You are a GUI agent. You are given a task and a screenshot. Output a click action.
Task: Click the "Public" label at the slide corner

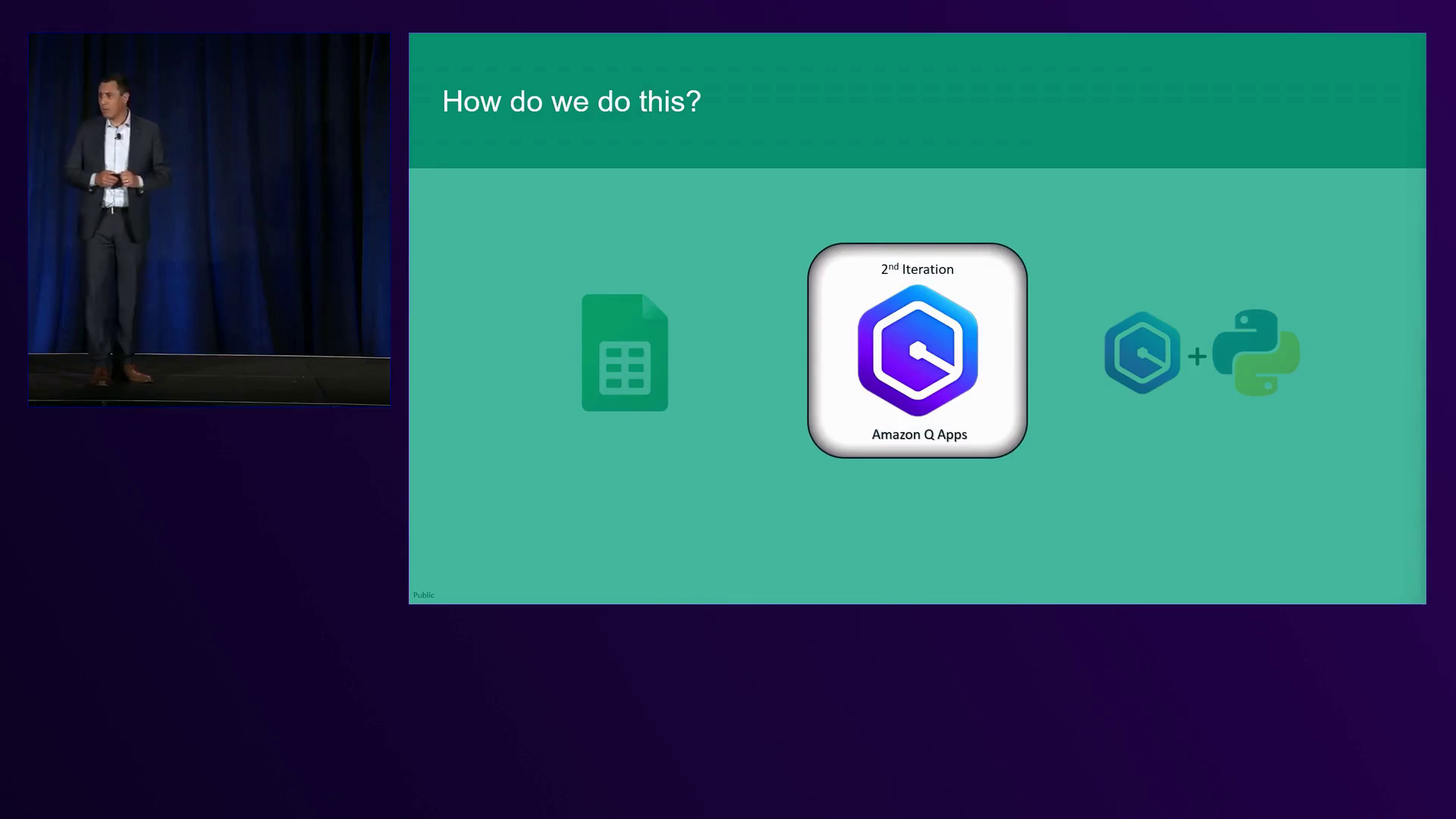tap(423, 595)
